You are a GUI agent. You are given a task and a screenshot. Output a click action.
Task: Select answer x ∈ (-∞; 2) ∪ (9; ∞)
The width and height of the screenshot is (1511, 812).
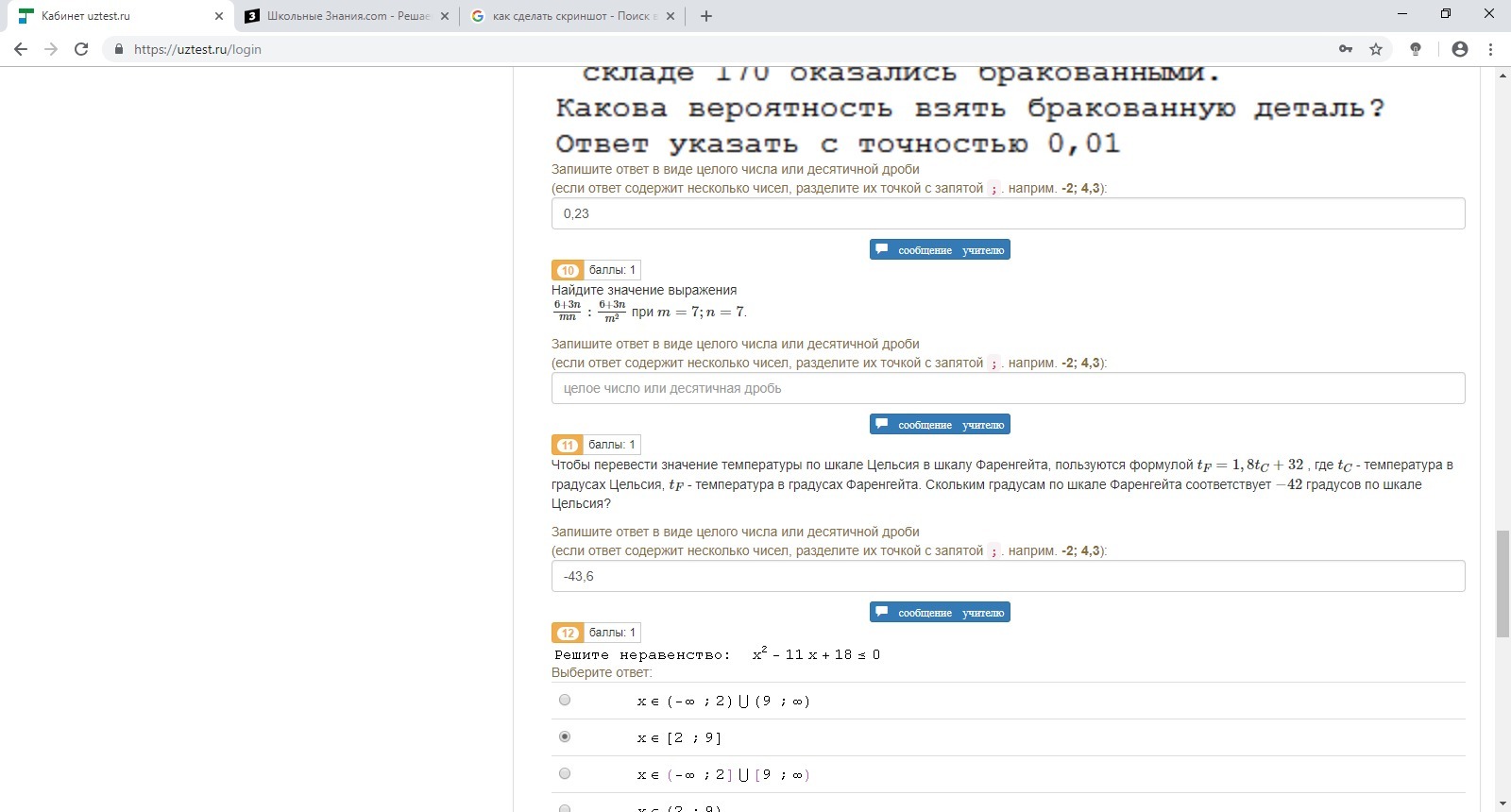[565, 700]
